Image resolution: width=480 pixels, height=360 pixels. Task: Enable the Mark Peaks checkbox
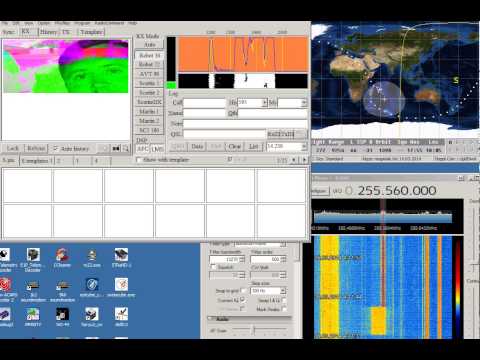tap(284, 309)
